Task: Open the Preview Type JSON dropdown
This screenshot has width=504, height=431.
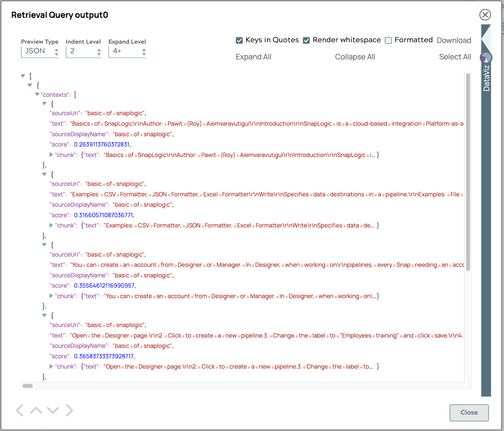Action: [x=40, y=51]
